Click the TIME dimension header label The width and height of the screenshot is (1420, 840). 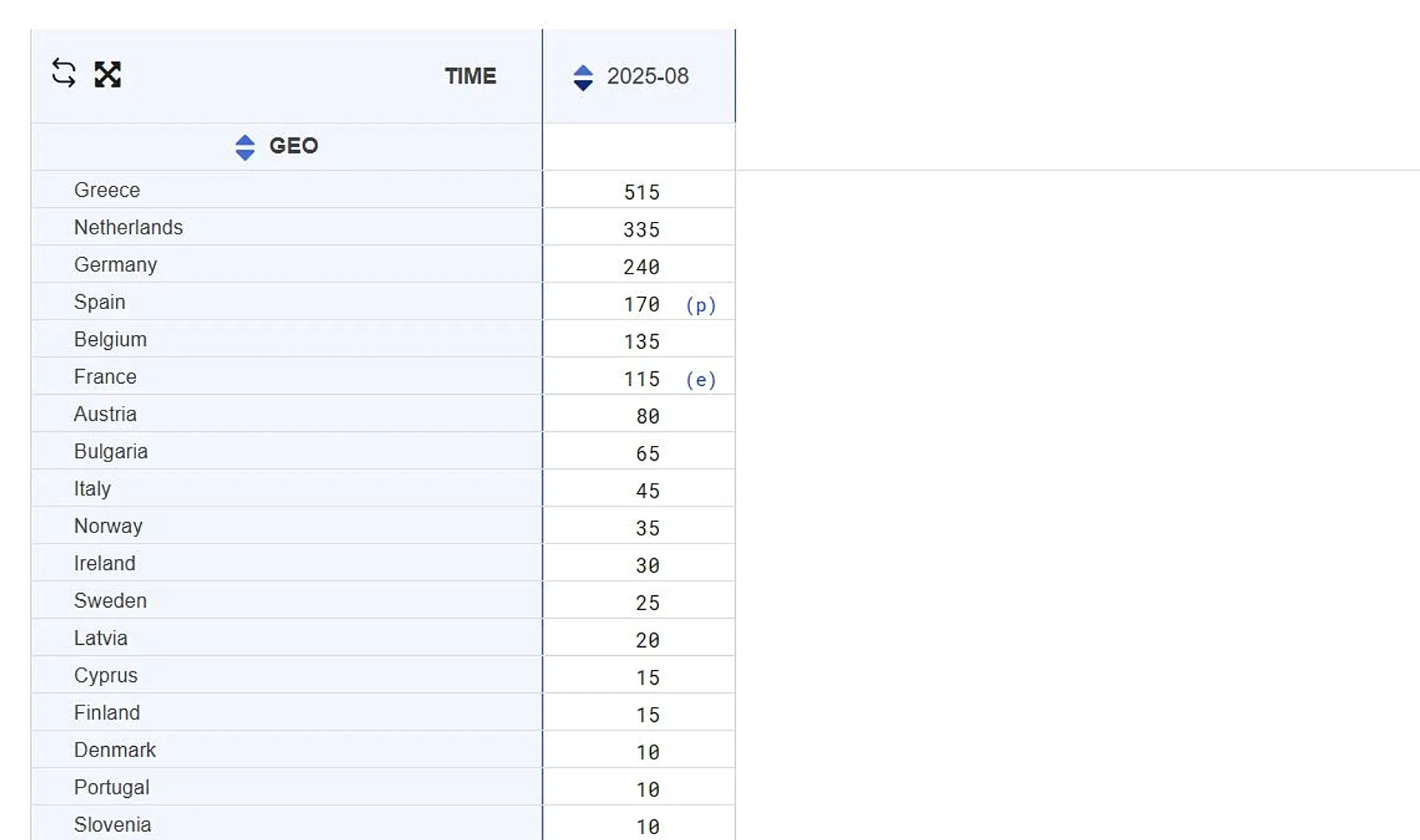pos(470,76)
